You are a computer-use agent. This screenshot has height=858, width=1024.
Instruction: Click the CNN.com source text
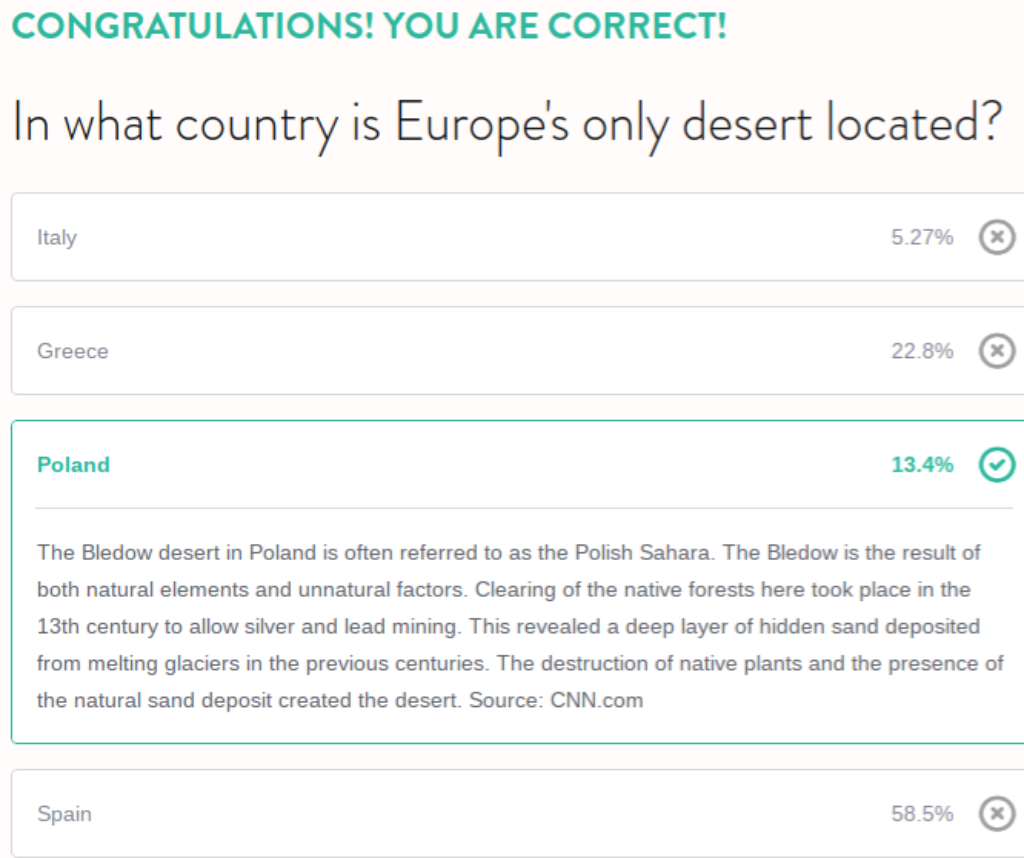tap(596, 700)
